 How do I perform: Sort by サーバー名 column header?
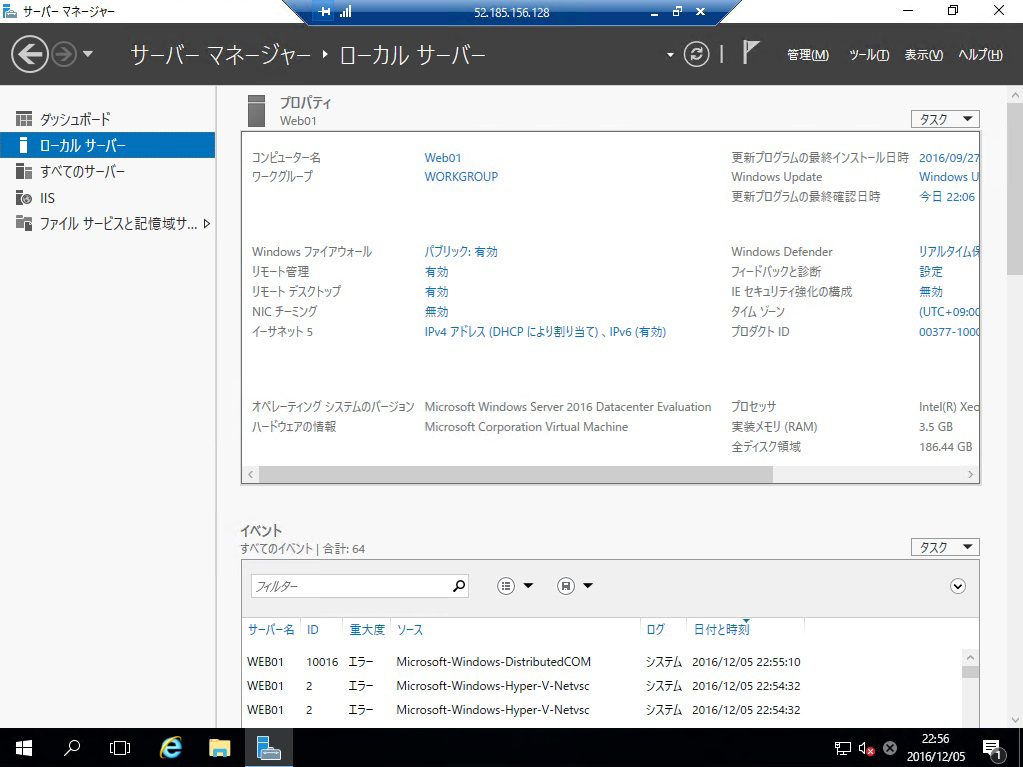(271, 629)
